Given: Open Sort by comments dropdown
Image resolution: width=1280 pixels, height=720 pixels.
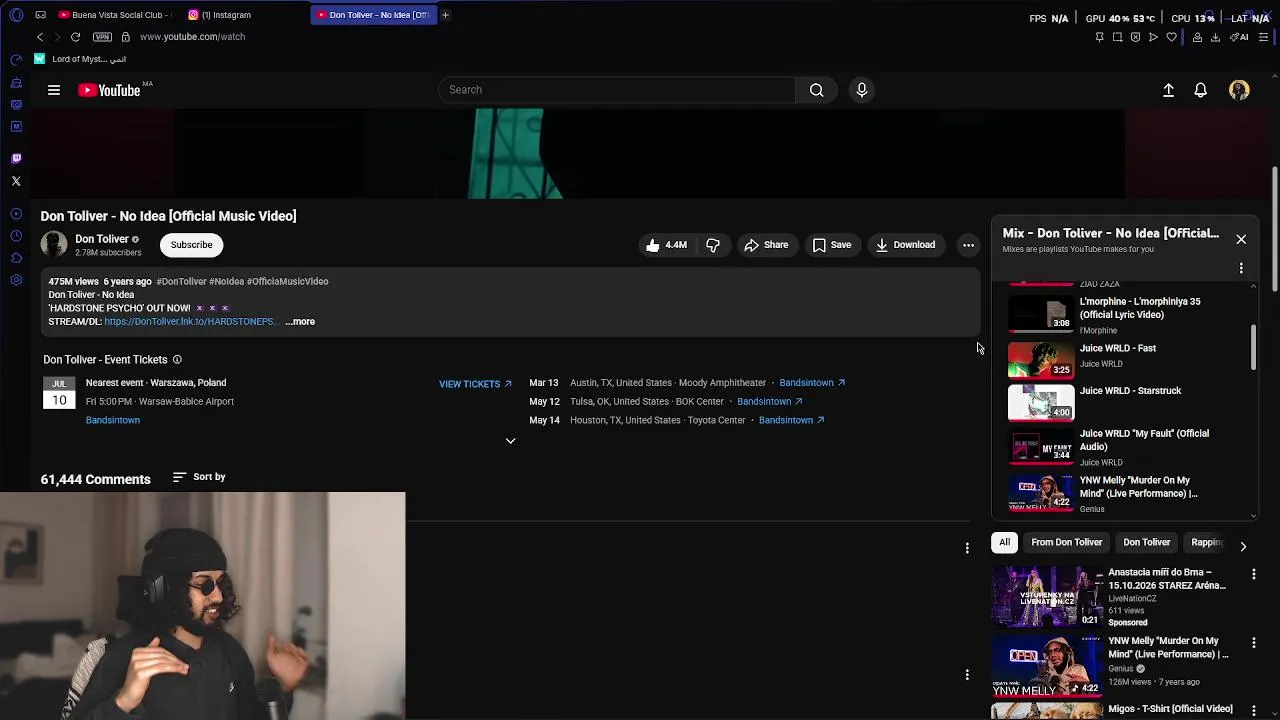Looking at the screenshot, I should tap(199, 477).
